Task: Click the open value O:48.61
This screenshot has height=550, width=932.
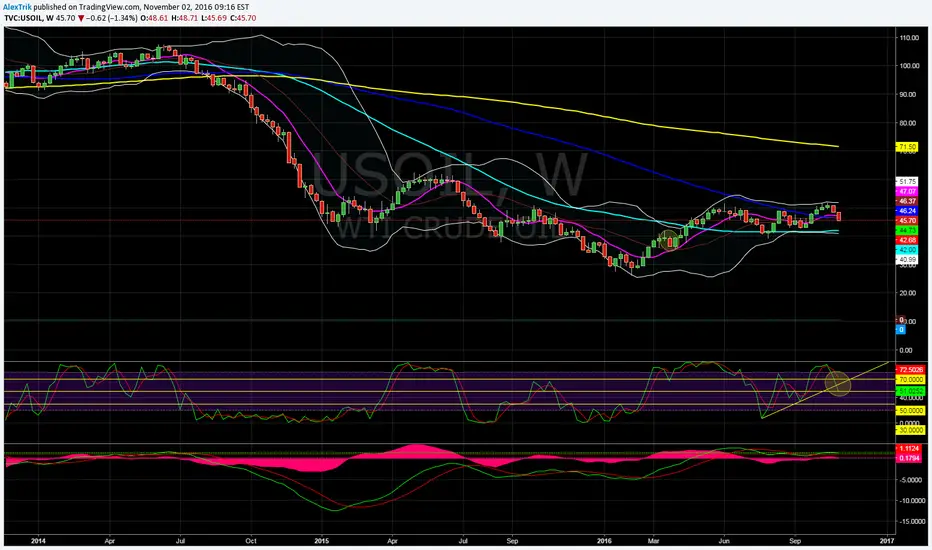Action: click(155, 18)
